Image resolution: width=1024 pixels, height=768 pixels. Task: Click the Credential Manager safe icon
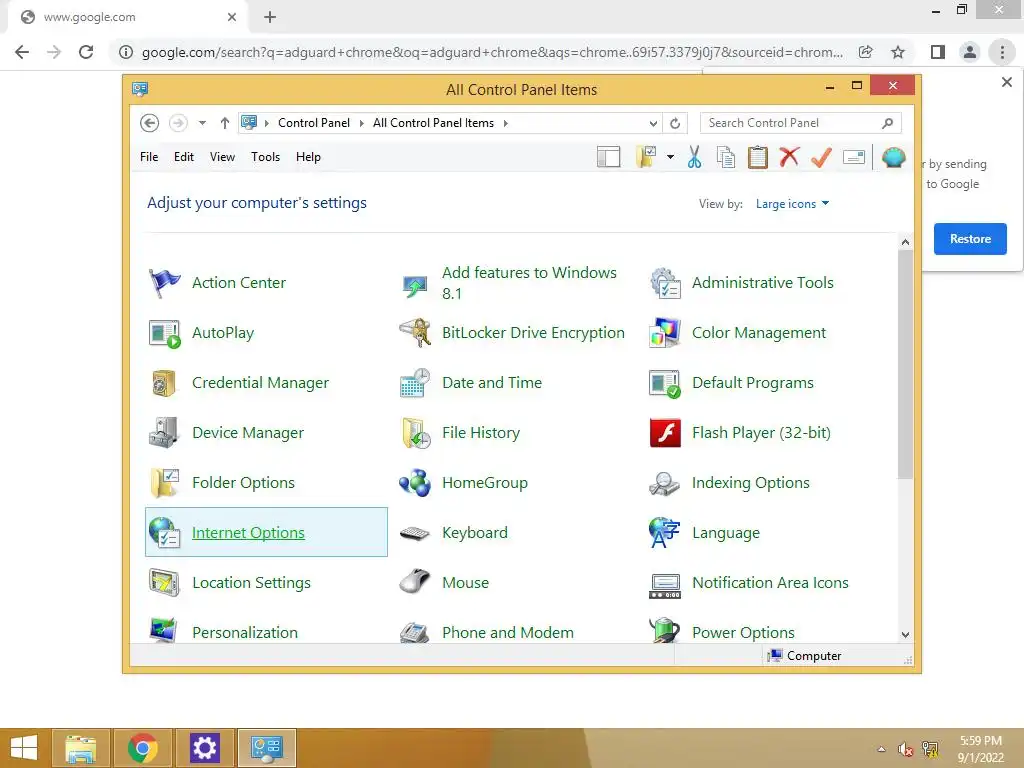[164, 383]
